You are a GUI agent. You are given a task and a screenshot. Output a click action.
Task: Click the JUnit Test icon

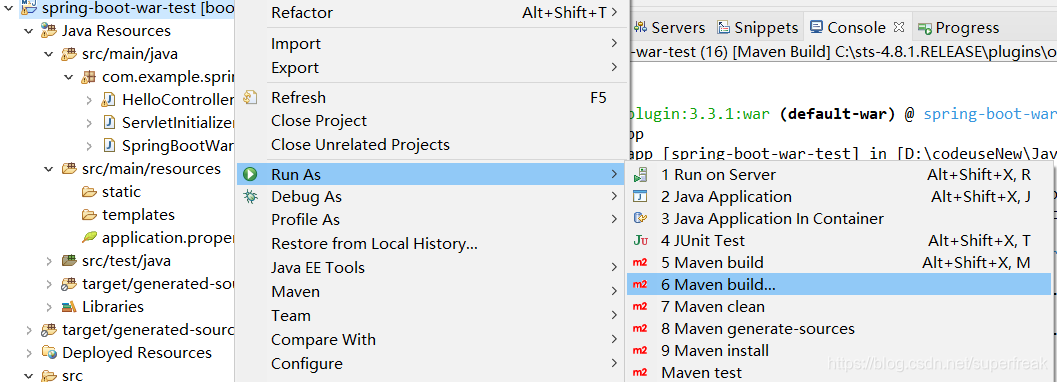(640, 241)
